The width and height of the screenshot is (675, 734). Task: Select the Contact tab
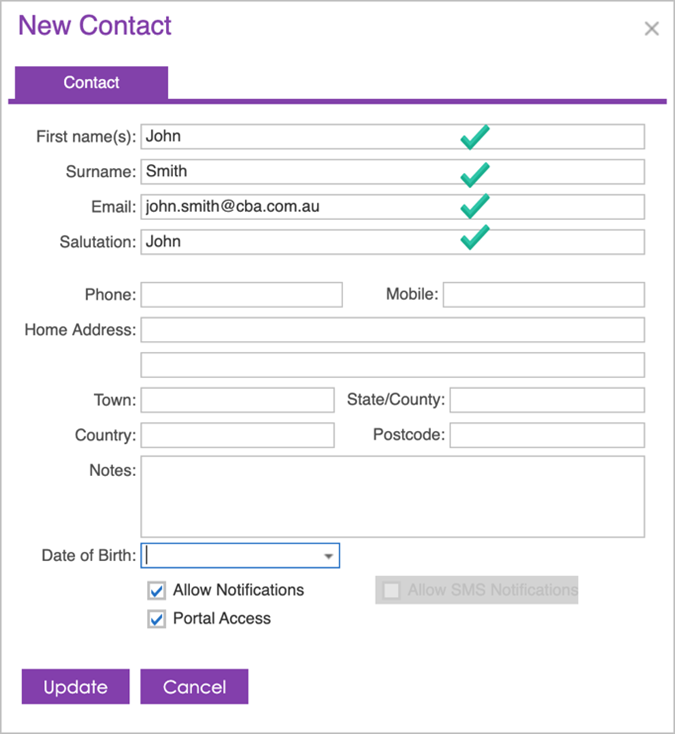tap(91, 83)
